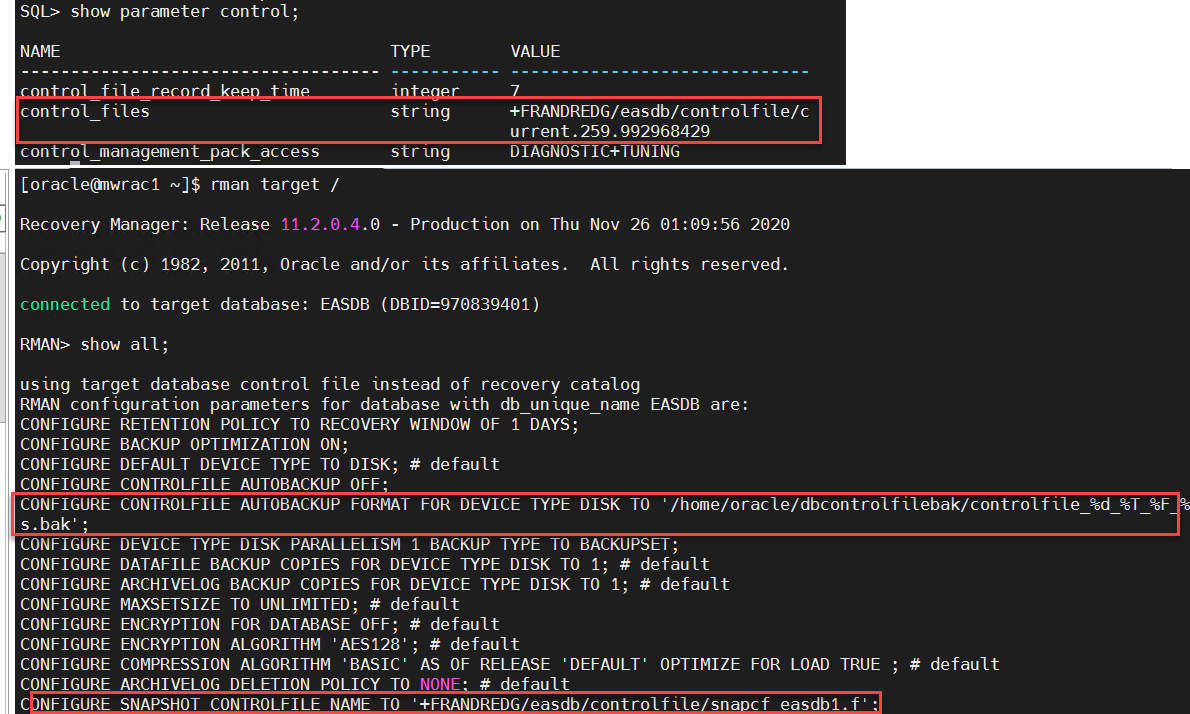Select the control_files parameter name
Screen dimensions: 1190x714
[85, 112]
